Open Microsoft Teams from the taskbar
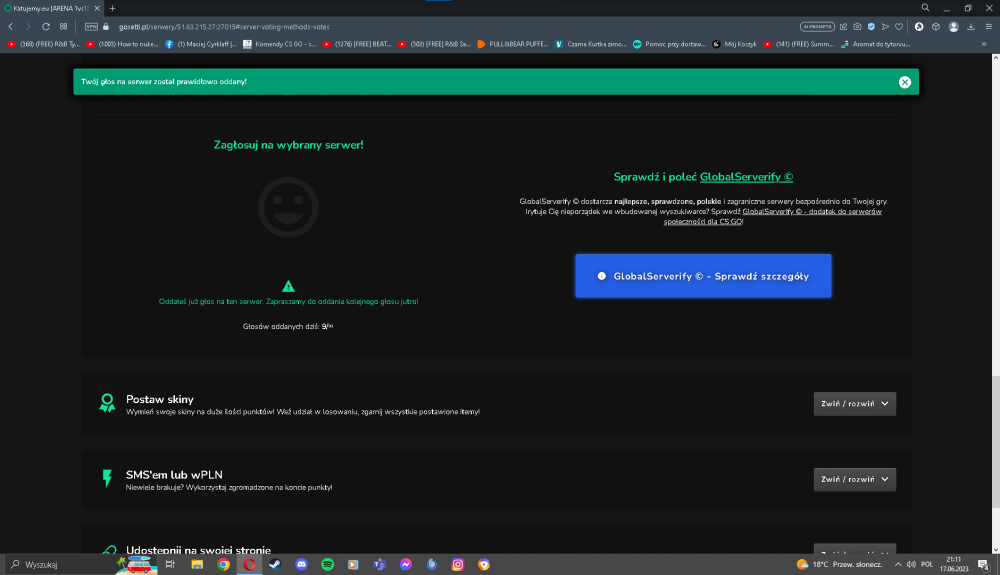 pos(379,564)
